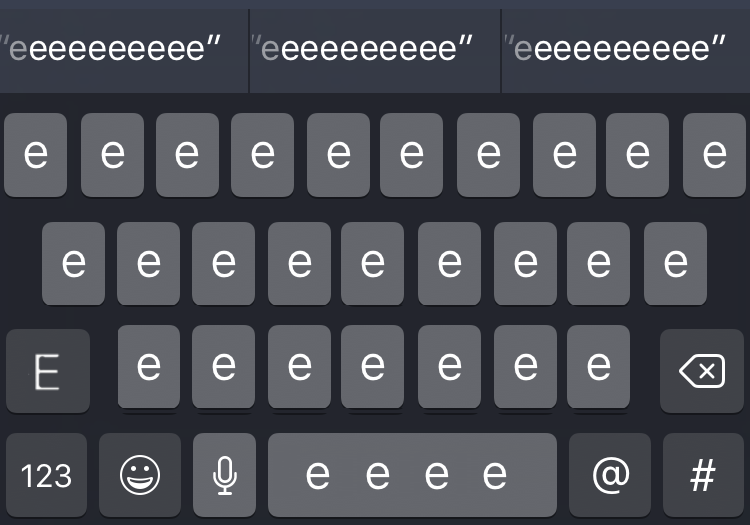Tap the microphone dictation key
Image resolution: width=750 pixels, height=525 pixels.
click(x=224, y=475)
